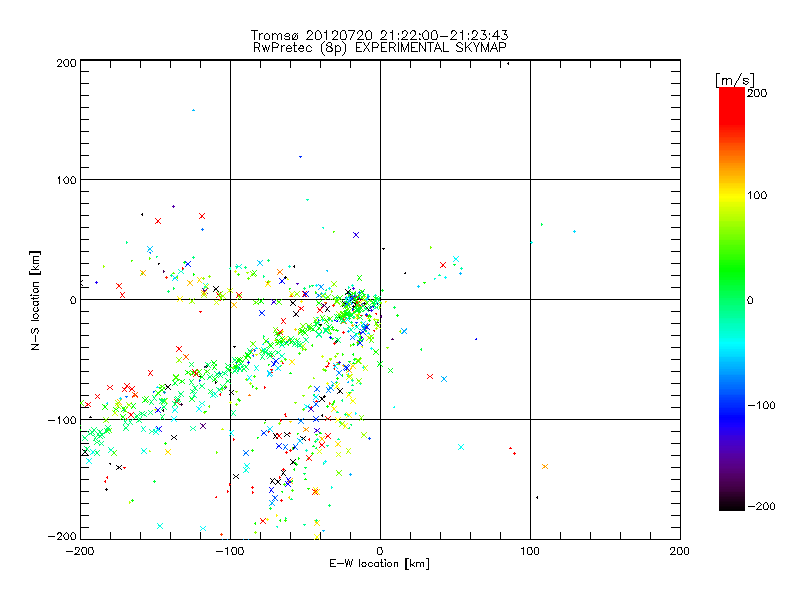Click the y-axis 100 tick label

(x=67, y=181)
